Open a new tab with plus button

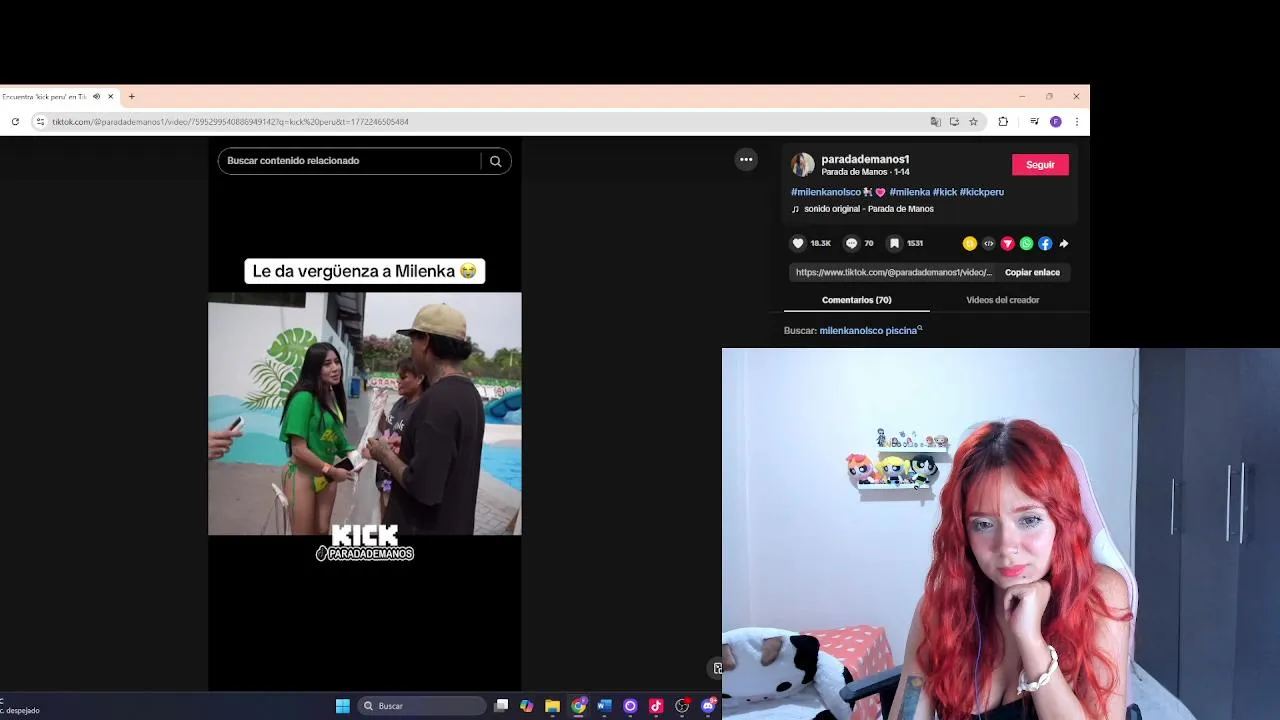131,97
